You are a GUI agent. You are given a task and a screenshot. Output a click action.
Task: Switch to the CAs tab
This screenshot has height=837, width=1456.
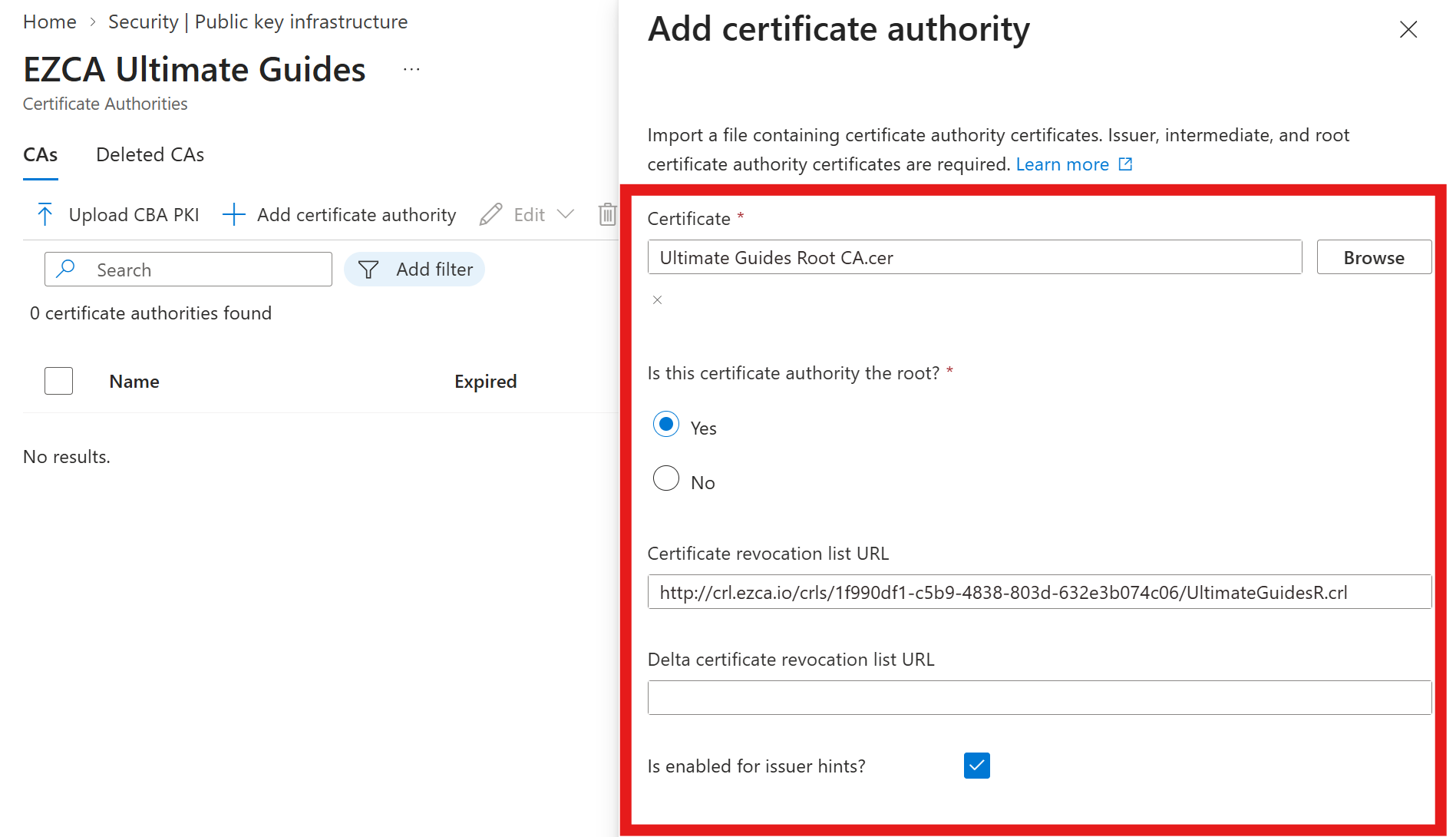click(40, 155)
